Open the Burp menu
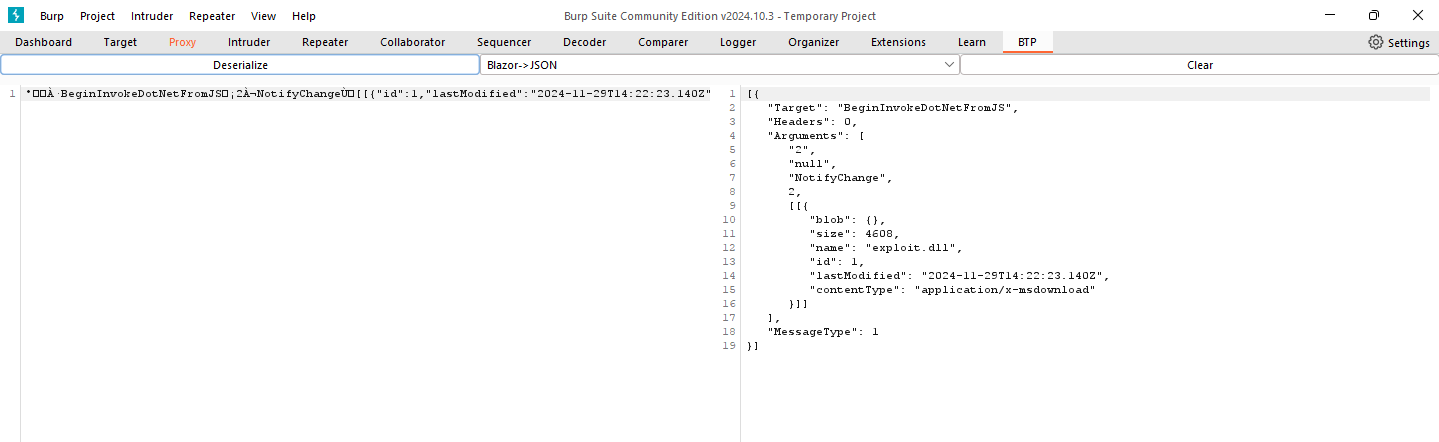 click(x=51, y=16)
